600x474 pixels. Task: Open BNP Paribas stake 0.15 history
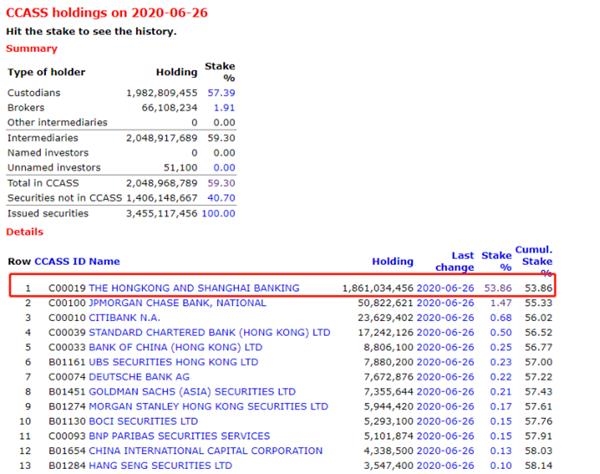501,436
